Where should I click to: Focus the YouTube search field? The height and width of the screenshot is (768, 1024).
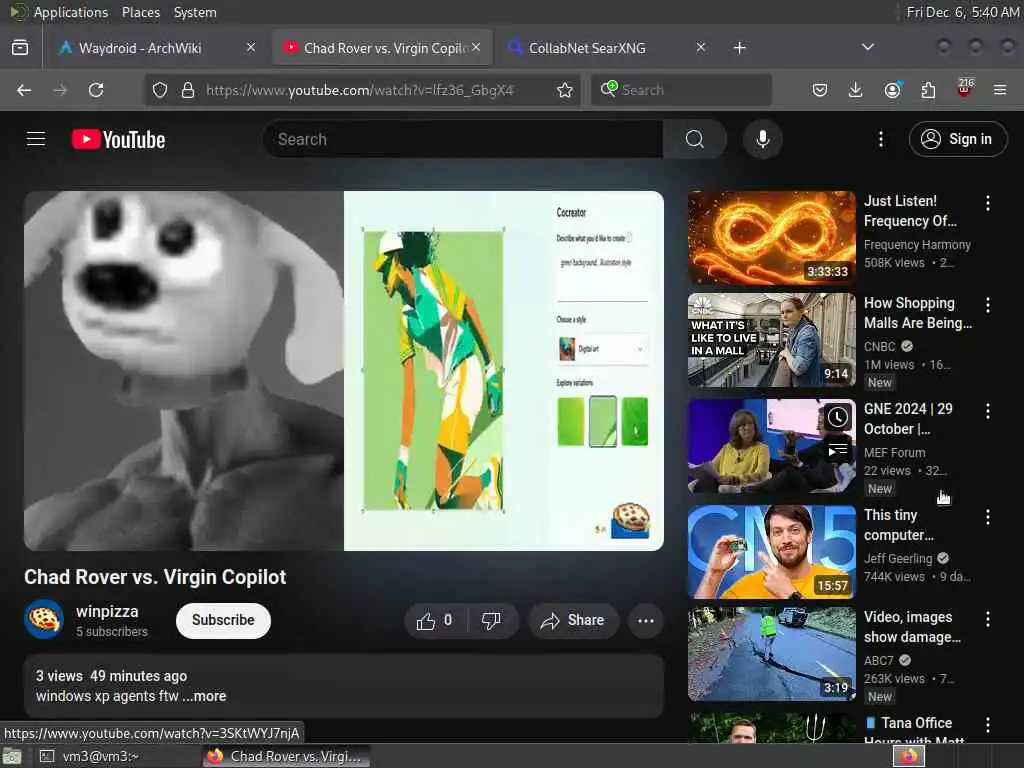click(x=463, y=139)
